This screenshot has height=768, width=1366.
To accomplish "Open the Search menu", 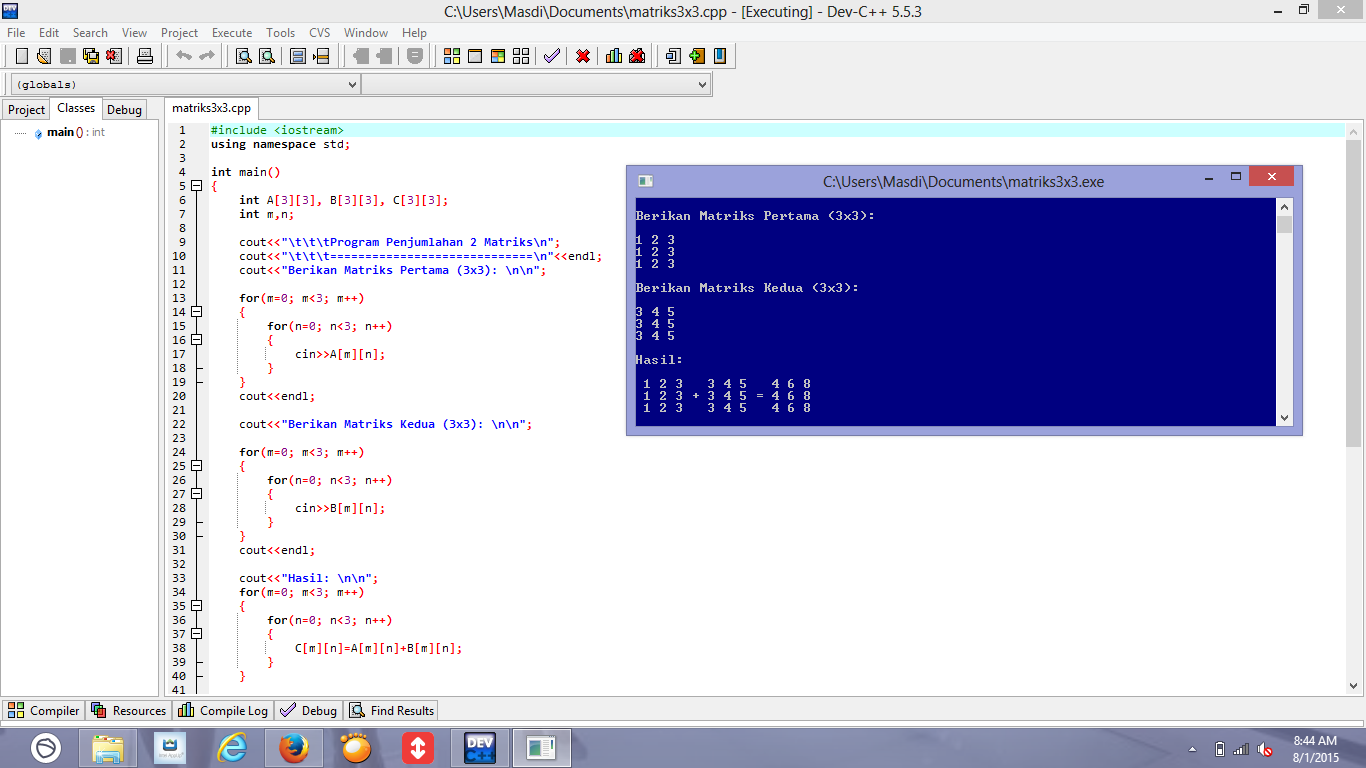I will [x=90, y=33].
